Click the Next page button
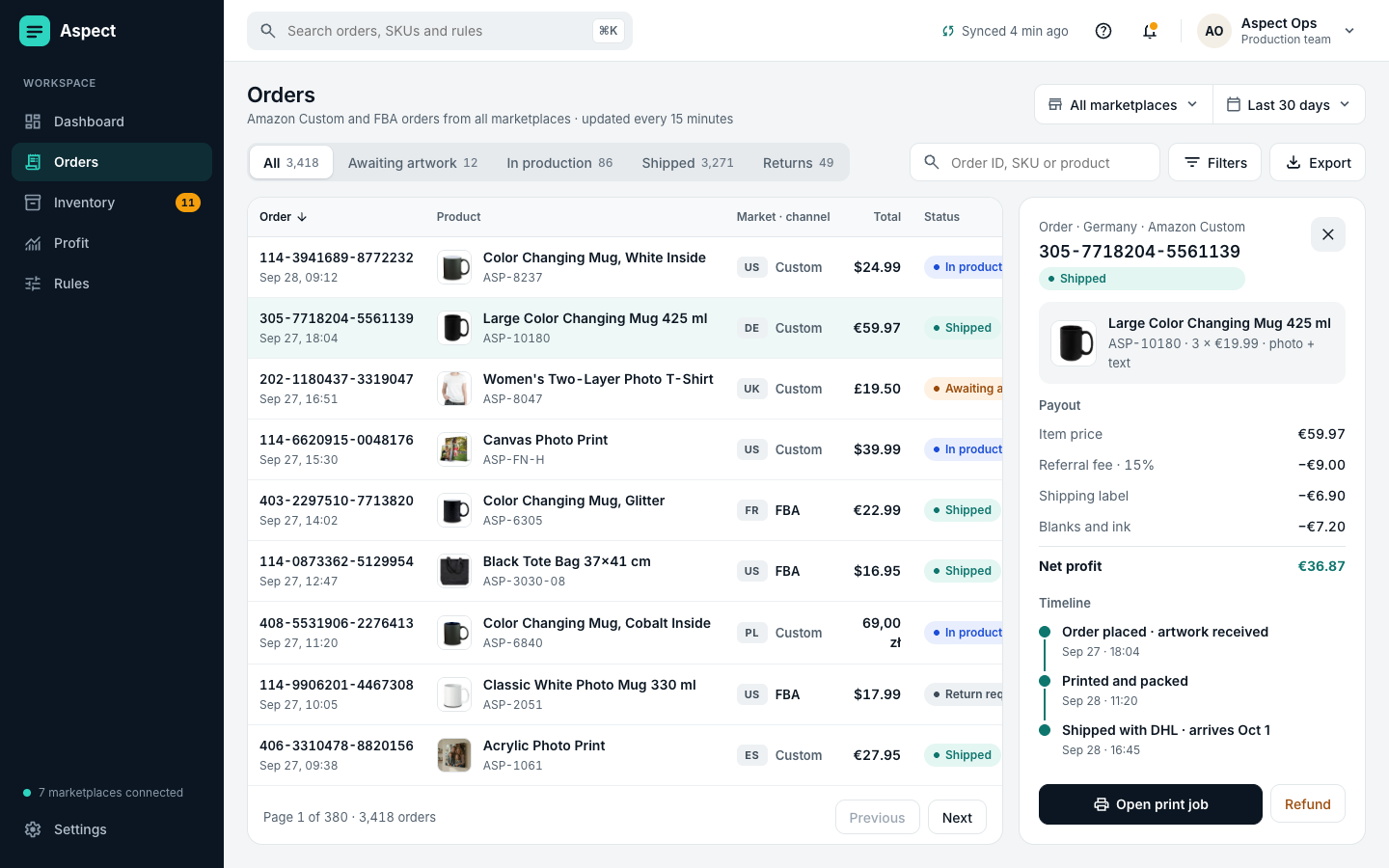 click(957, 818)
